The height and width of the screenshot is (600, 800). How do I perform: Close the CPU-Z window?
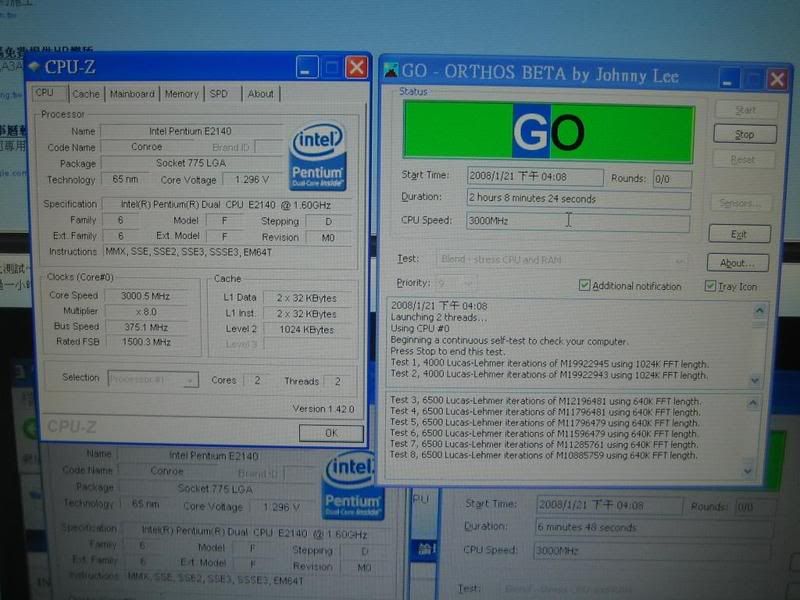pos(356,67)
